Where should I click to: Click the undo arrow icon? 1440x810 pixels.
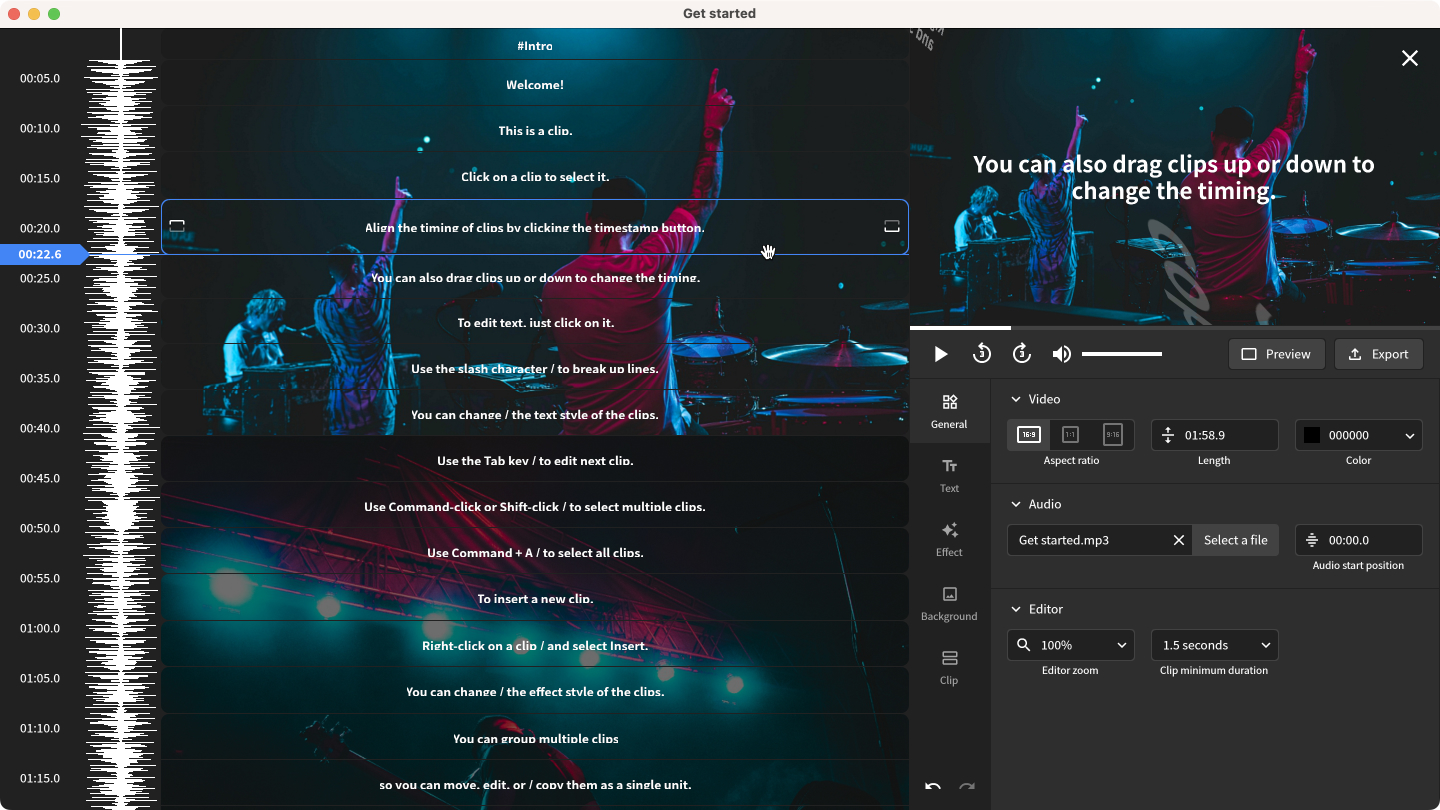click(x=932, y=787)
